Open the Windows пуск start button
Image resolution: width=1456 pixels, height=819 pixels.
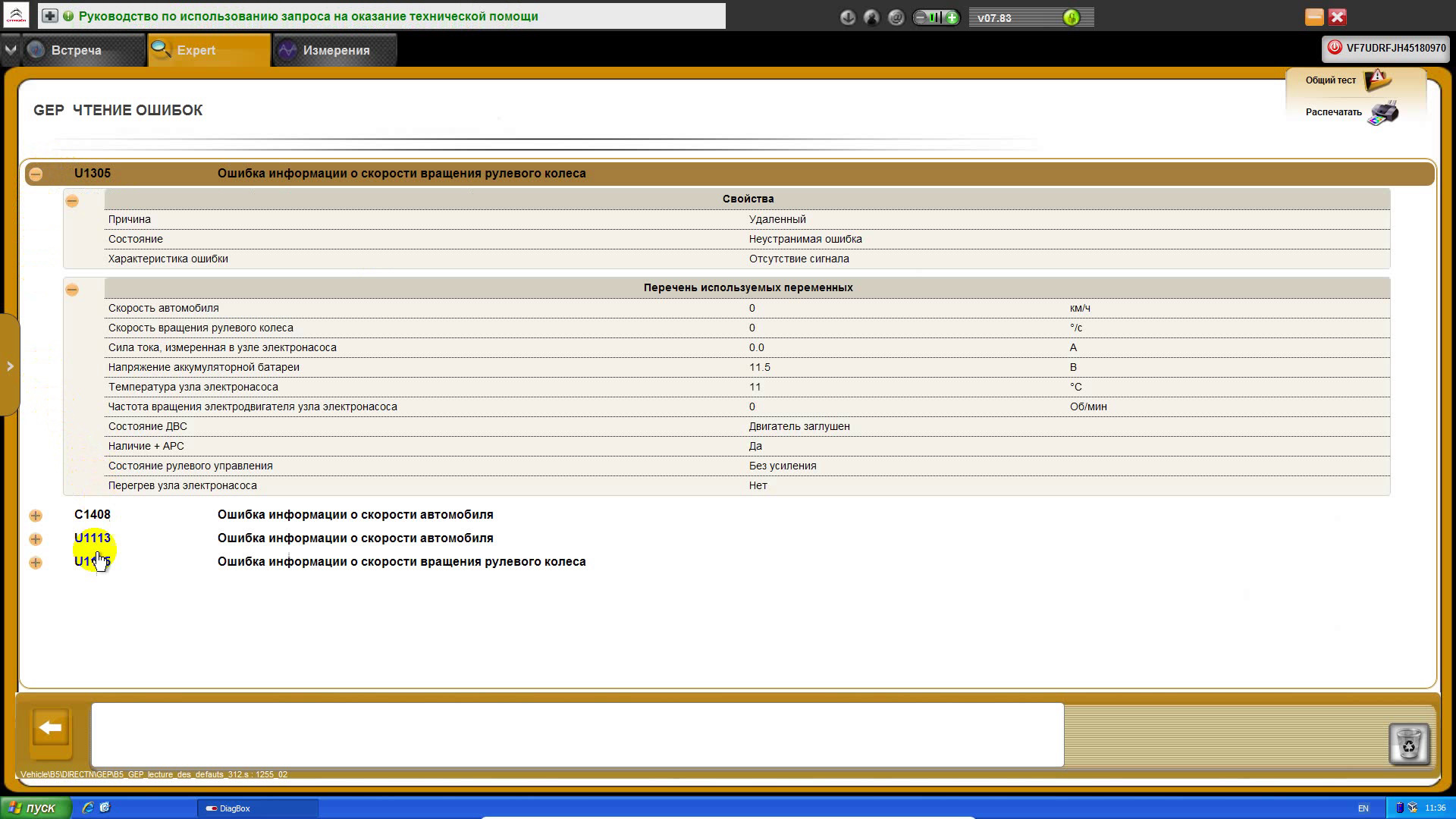36,808
